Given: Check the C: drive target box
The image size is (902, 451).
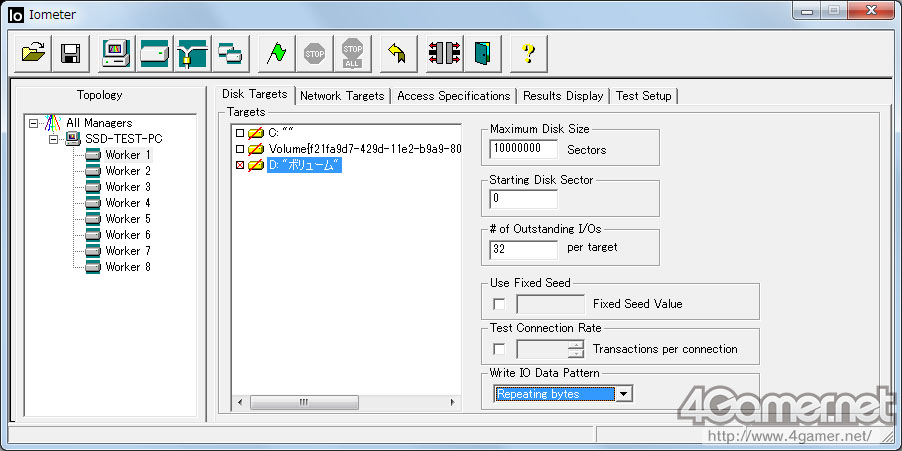Looking at the screenshot, I should (240, 133).
